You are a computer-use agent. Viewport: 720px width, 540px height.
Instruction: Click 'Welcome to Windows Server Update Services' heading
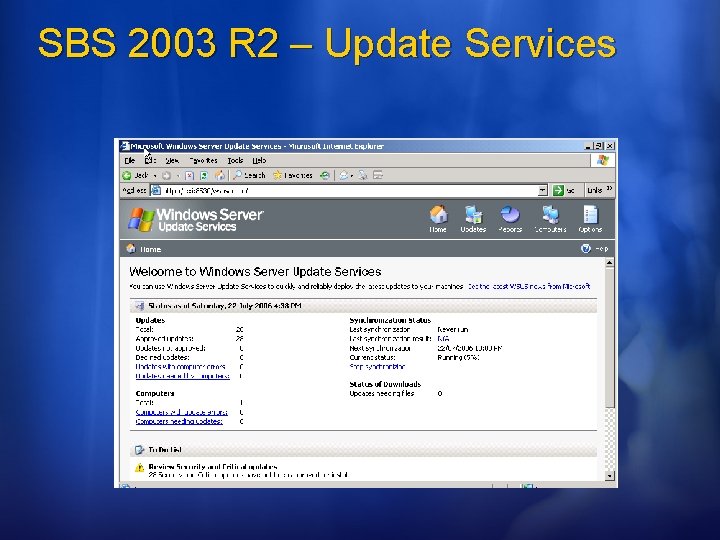pos(255,271)
